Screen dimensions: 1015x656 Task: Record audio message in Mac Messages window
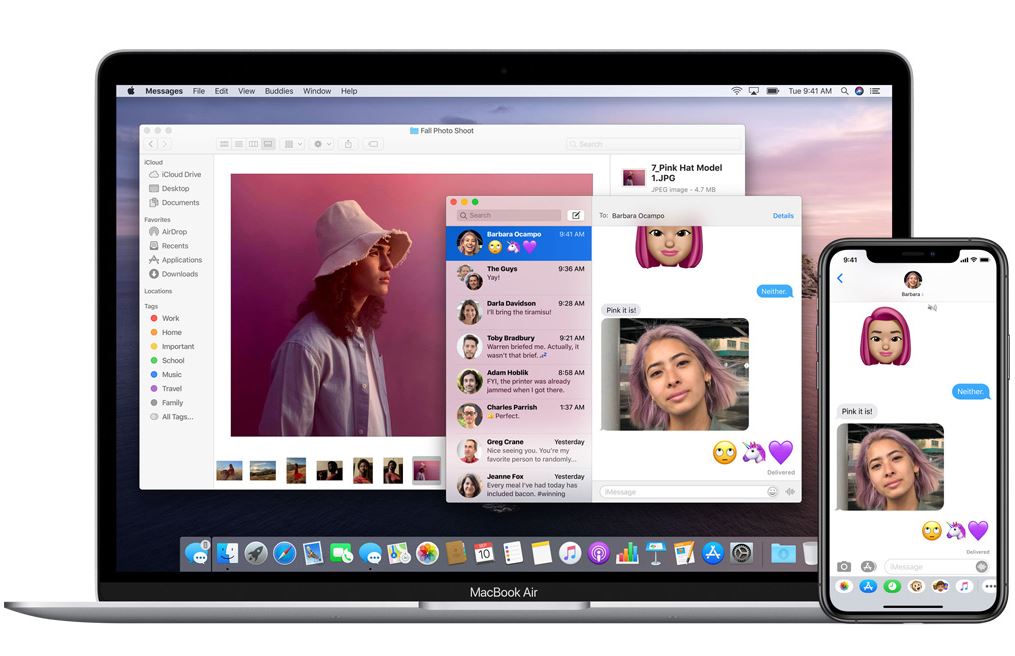coord(790,492)
